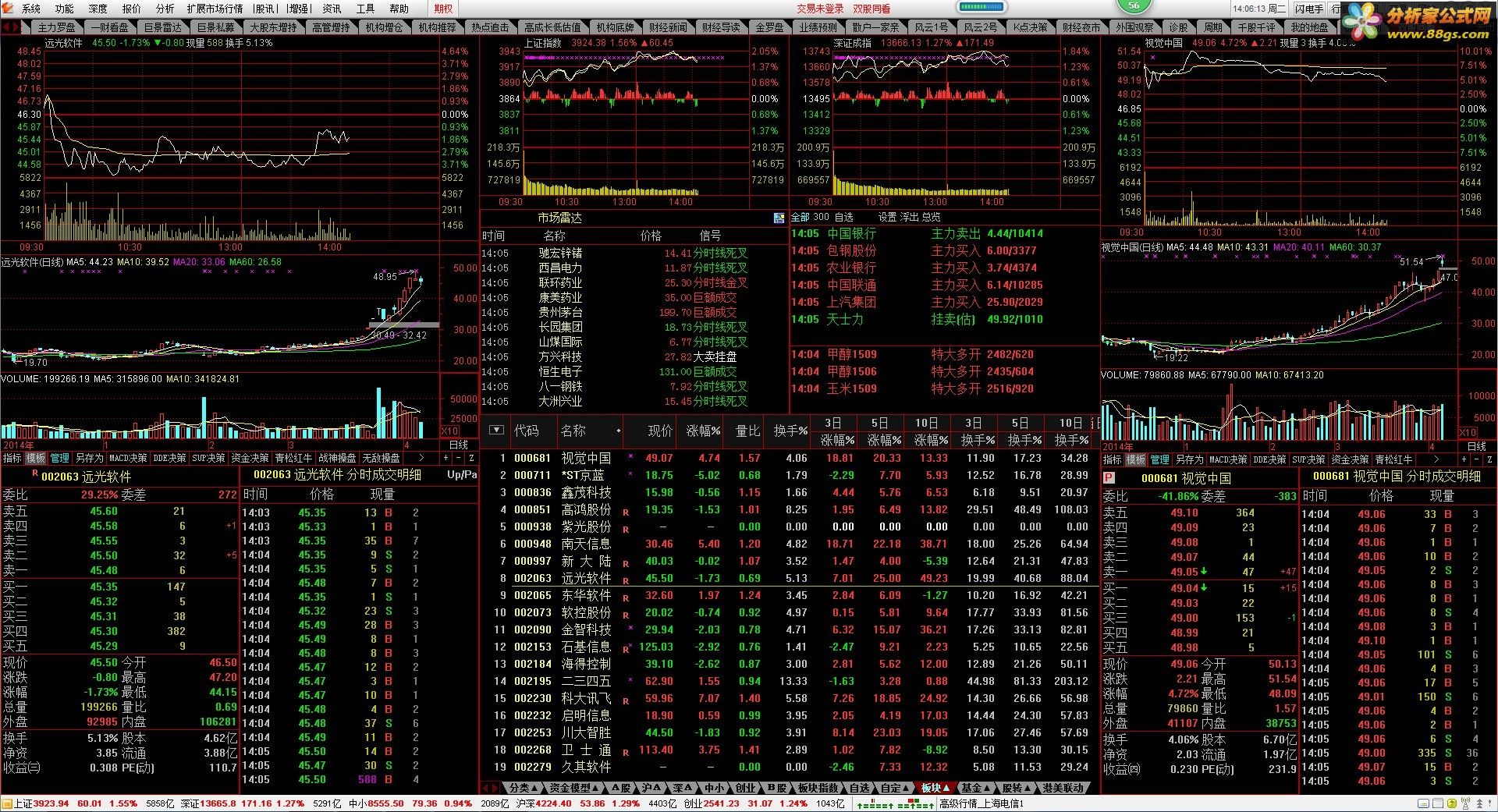Click 闪电手 button
Screen dimensions: 1498x812
[x=1309, y=9]
